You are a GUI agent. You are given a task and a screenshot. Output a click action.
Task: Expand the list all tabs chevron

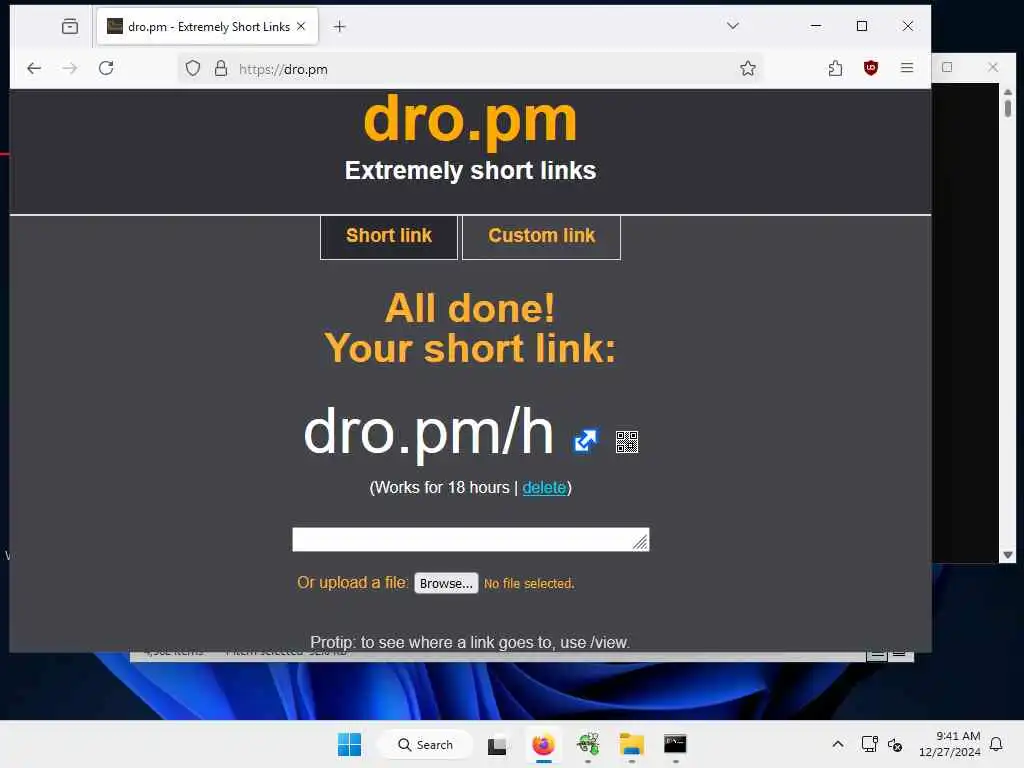[733, 26]
